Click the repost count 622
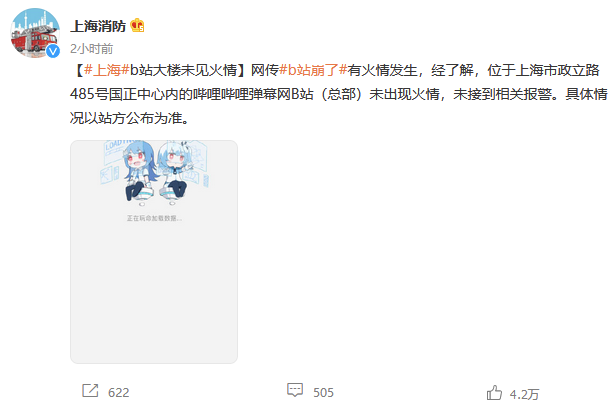 (118, 392)
